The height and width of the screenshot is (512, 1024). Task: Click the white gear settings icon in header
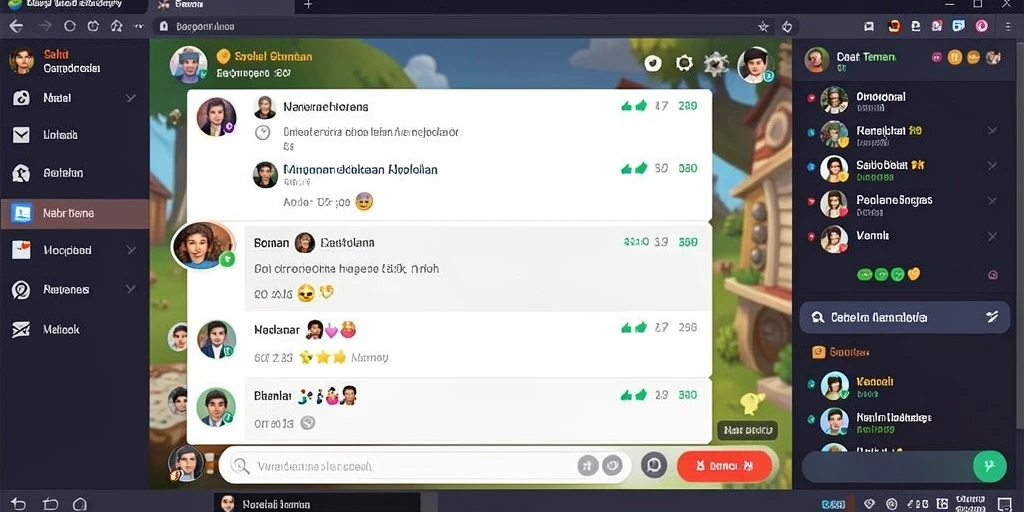(x=684, y=63)
